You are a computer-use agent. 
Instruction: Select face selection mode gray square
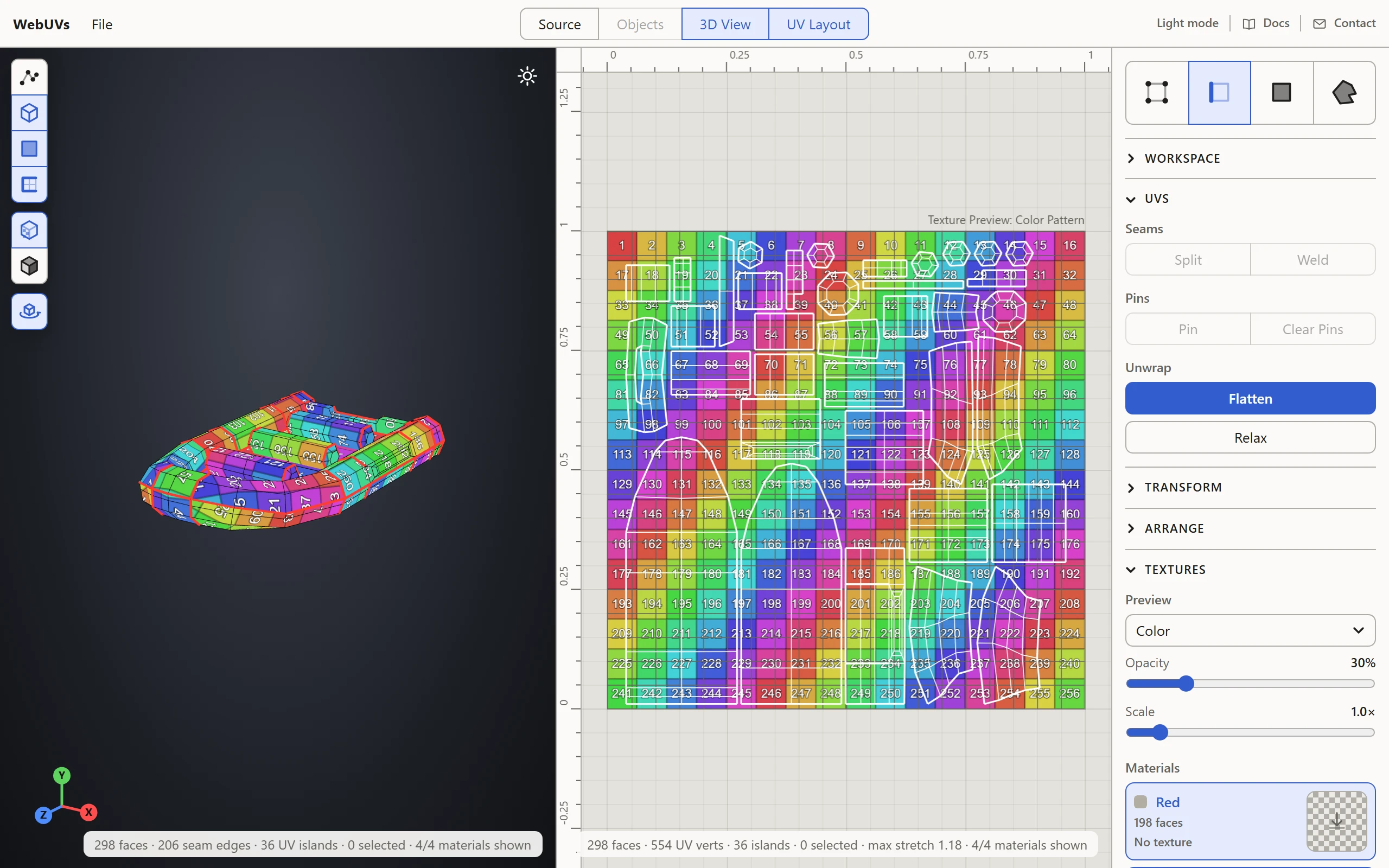tap(1282, 92)
